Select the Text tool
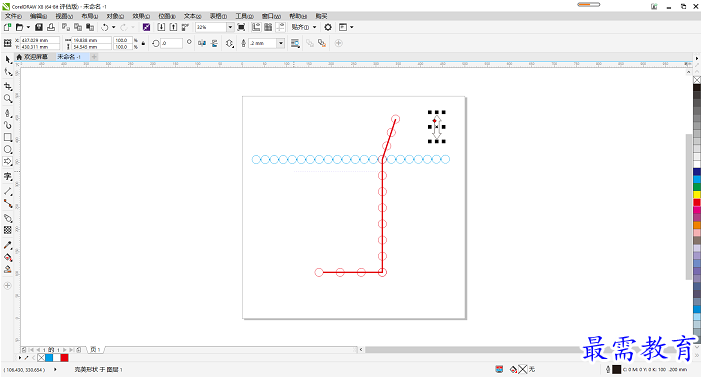704x380 pixels. (8, 177)
